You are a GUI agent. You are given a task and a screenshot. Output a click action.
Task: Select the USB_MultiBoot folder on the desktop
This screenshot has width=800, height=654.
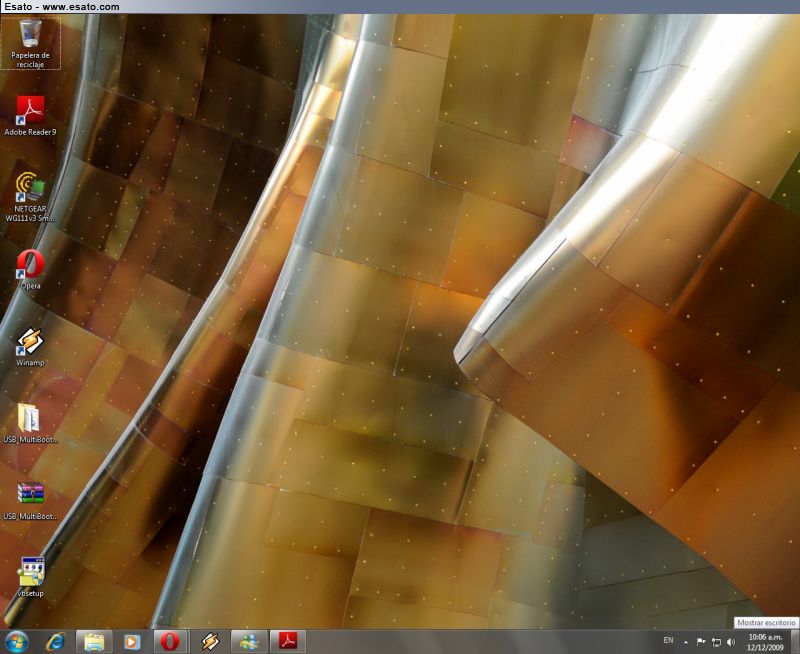point(31,423)
